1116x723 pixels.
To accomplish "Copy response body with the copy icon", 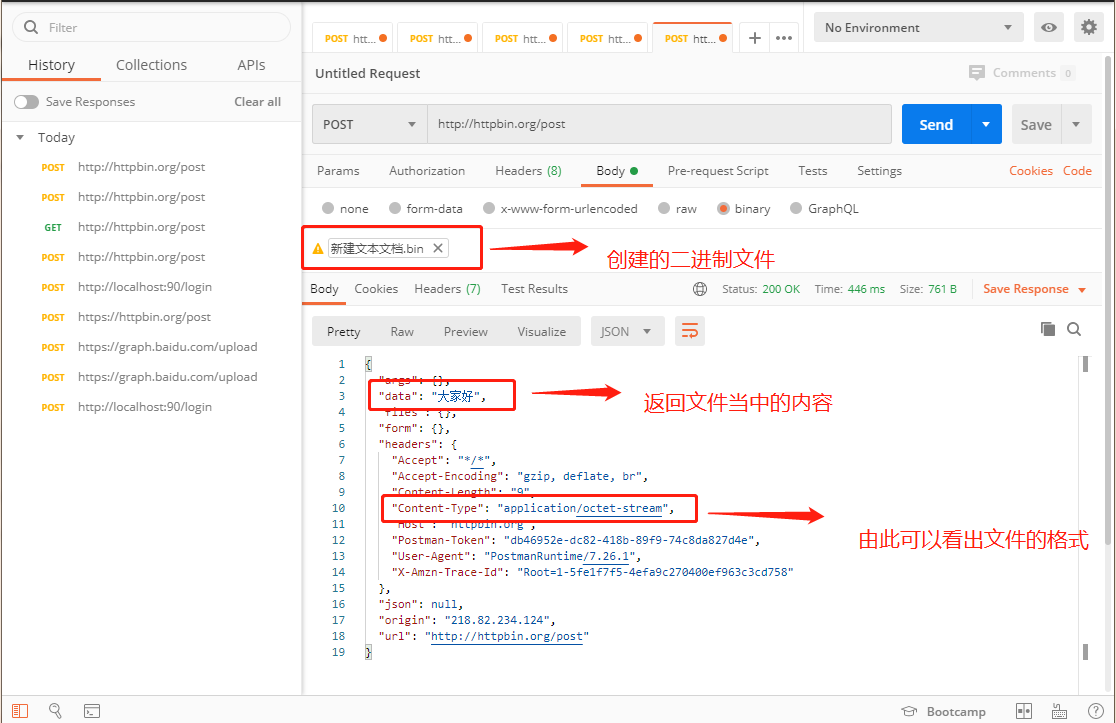I will 1048,329.
